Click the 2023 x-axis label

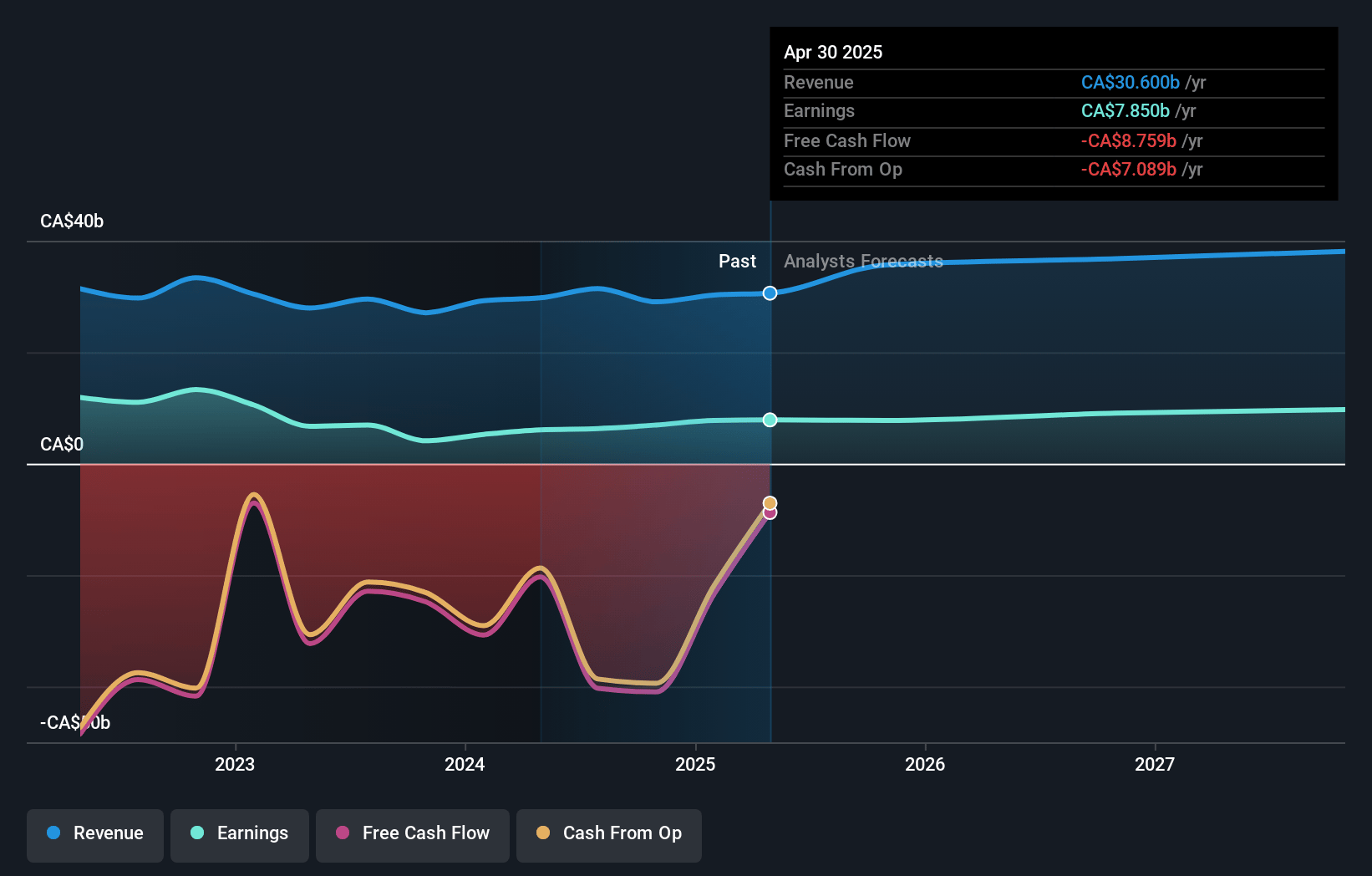[x=235, y=764]
